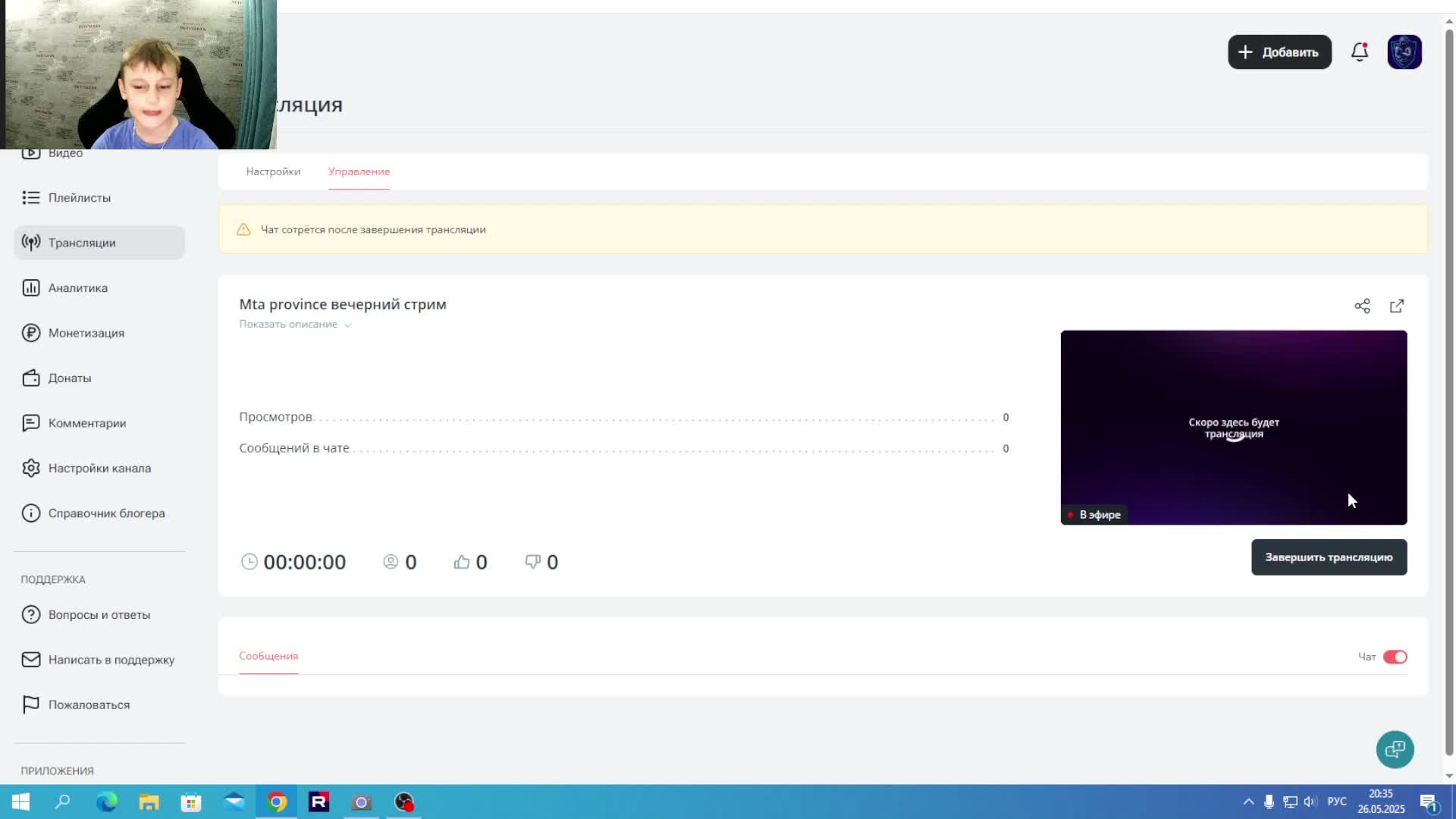Select the Сообщения tab
The height and width of the screenshot is (819, 1456).
click(268, 656)
